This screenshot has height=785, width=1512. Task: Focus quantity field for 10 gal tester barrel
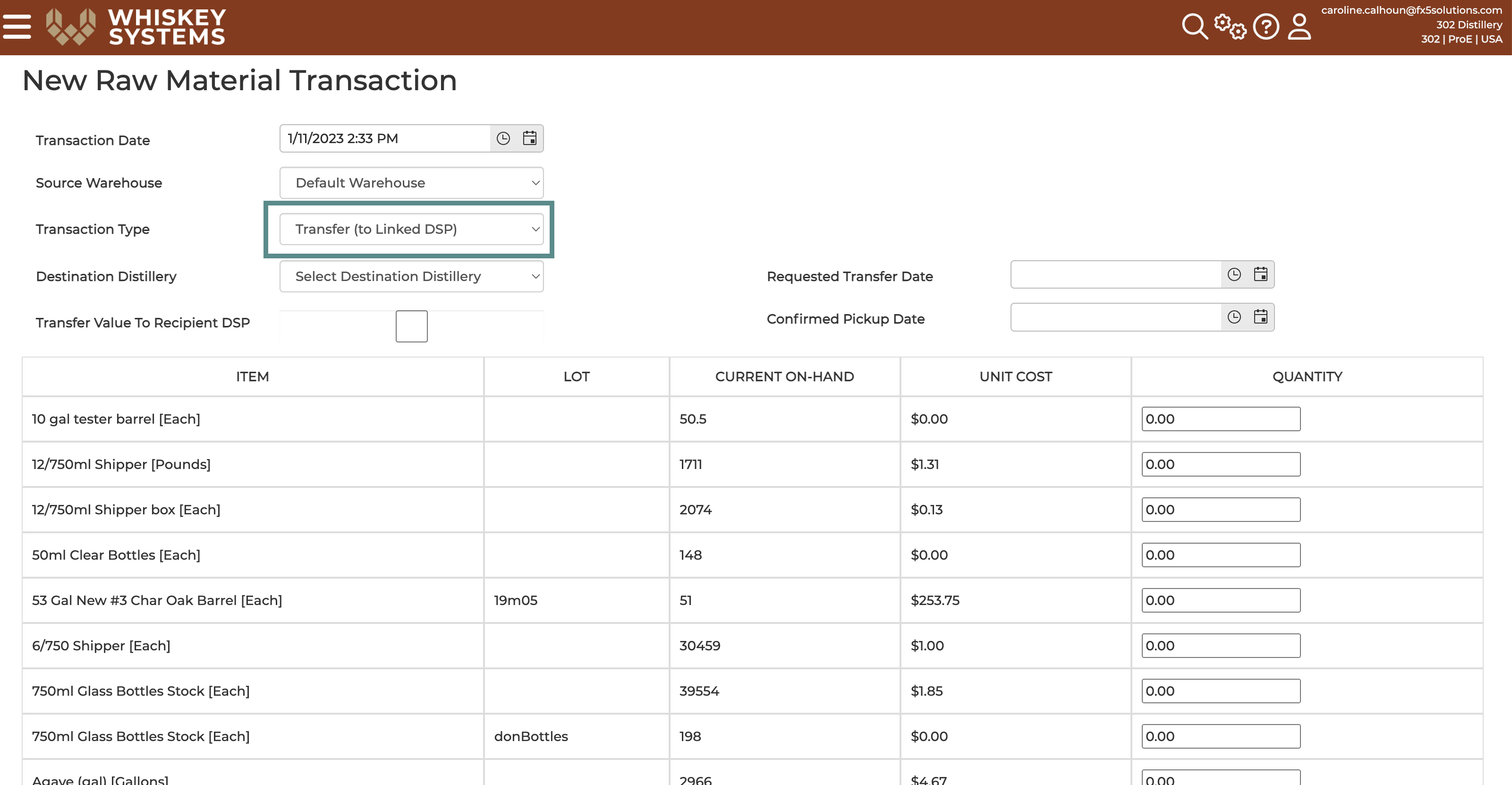(x=1221, y=418)
